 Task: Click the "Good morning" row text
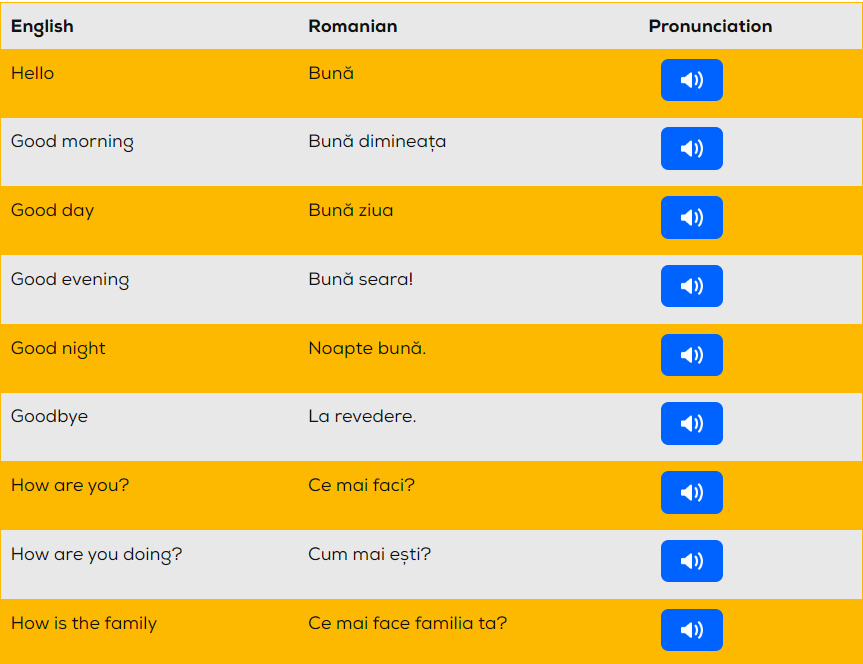[x=72, y=142]
